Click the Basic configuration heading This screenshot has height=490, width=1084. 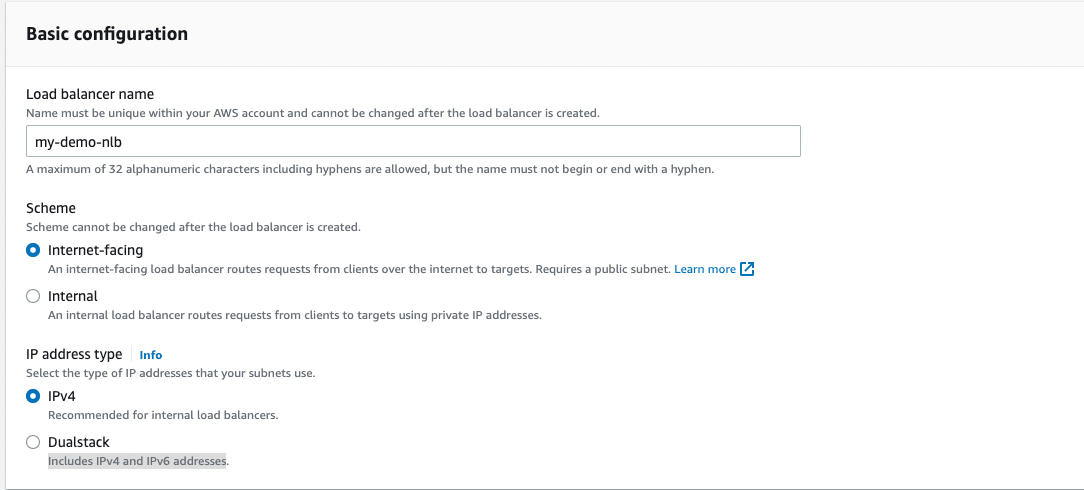(107, 34)
